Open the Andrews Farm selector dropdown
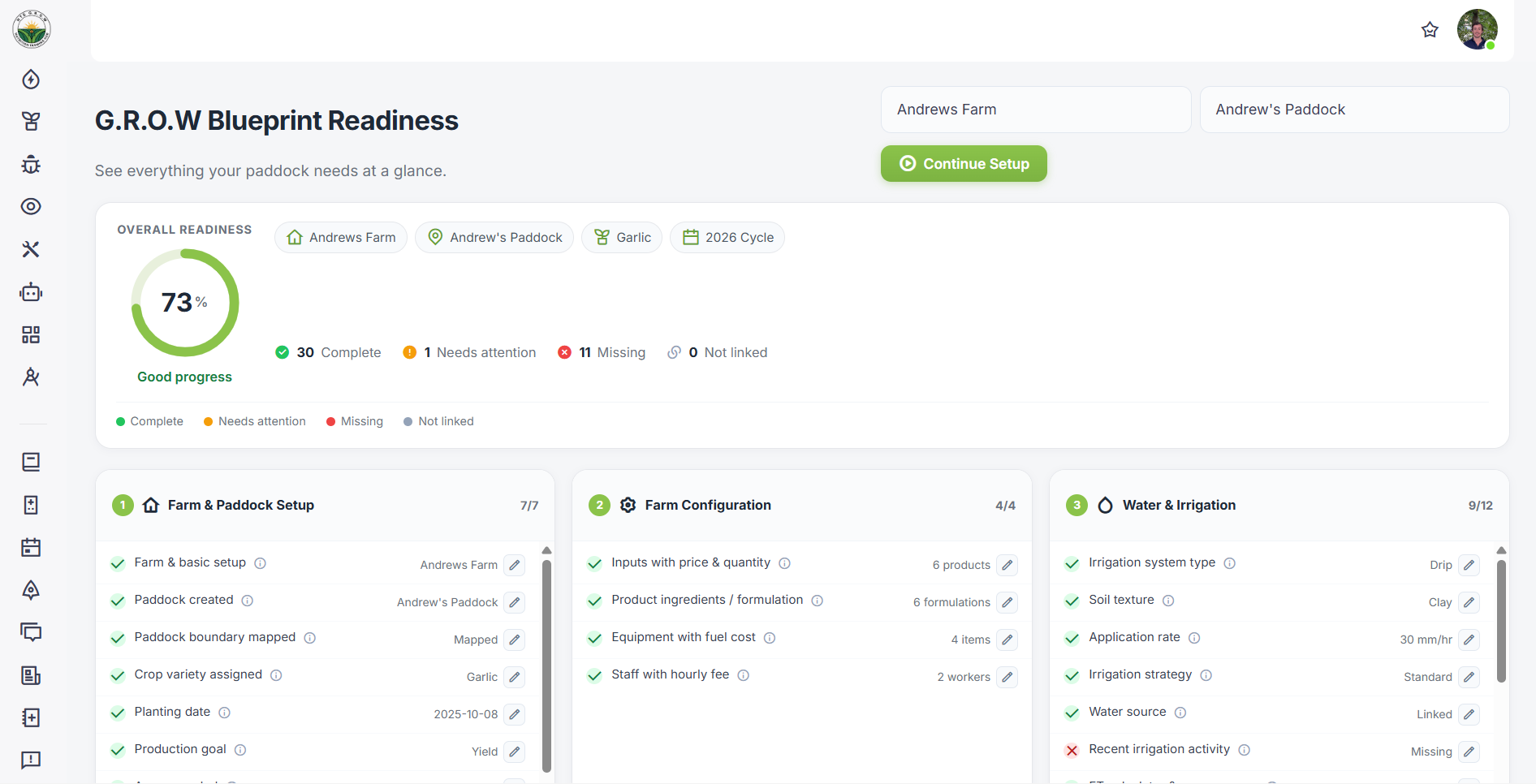The width and height of the screenshot is (1536, 784). coord(1036,110)
